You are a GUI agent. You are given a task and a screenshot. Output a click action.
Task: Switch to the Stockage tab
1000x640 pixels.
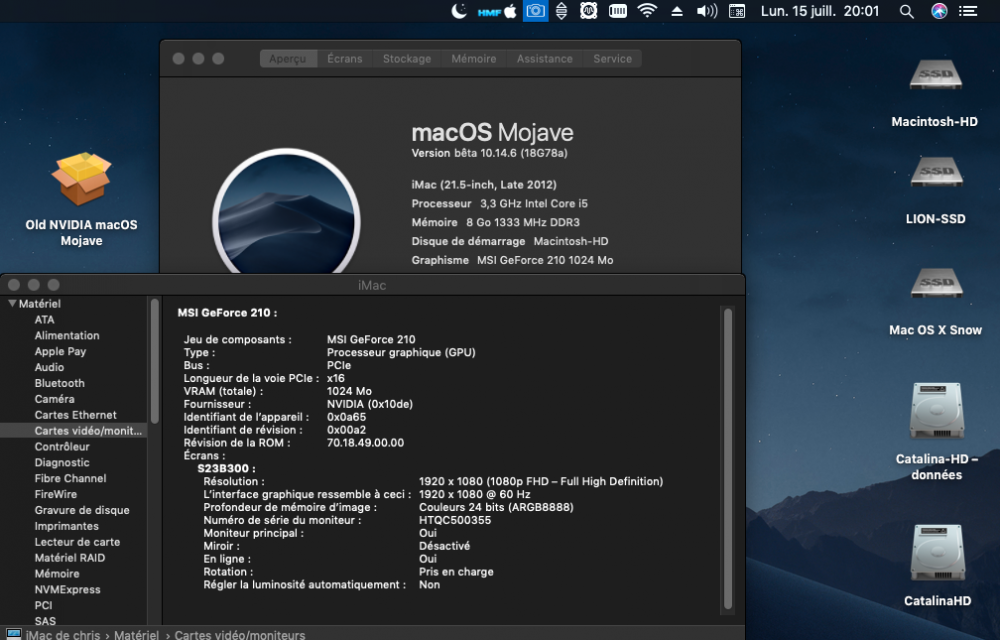pos(407,59)
